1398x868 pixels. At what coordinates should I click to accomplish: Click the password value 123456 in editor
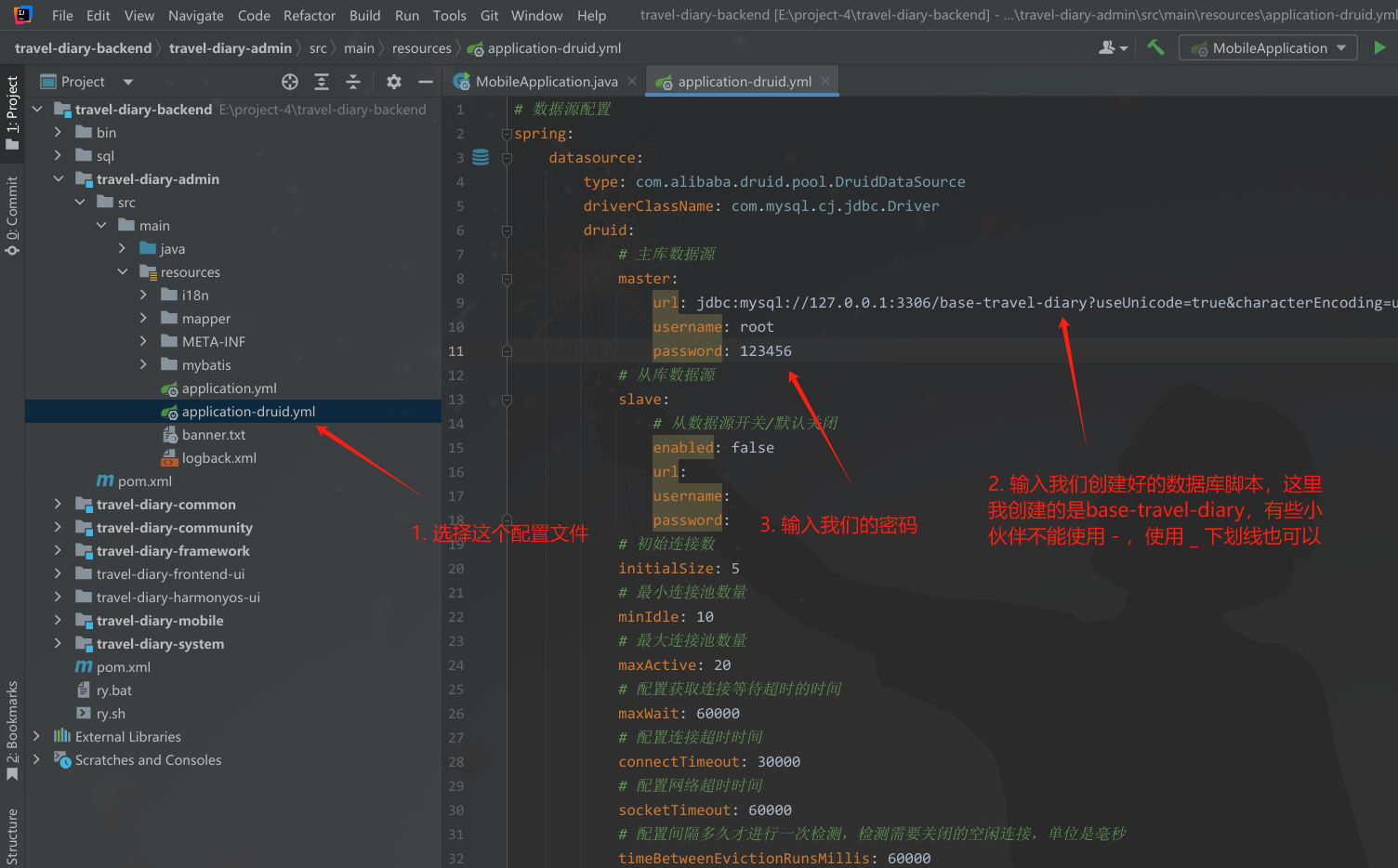[765, 351]
